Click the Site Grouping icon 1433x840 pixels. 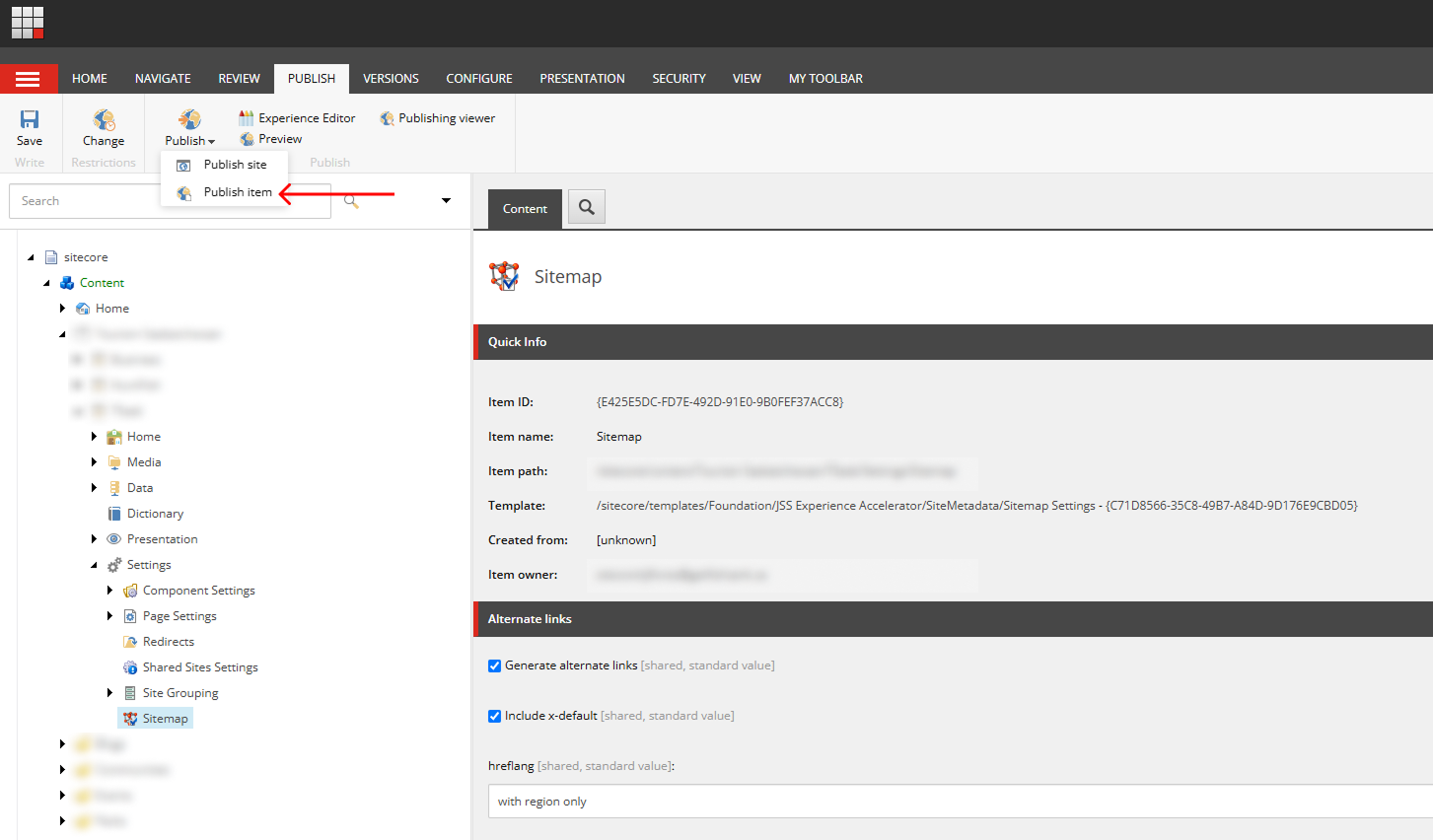(x=130, y=693)
